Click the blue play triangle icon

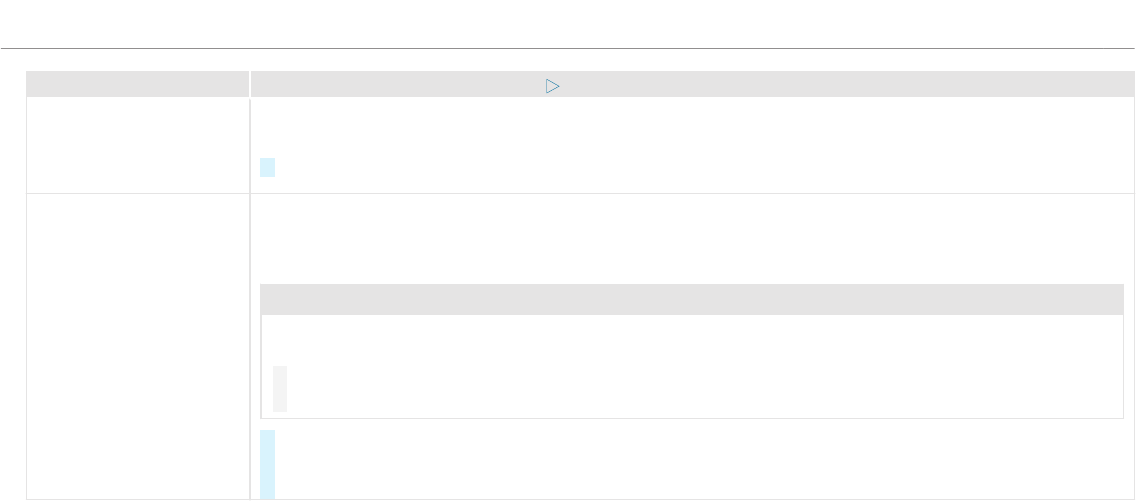[552, 86]
